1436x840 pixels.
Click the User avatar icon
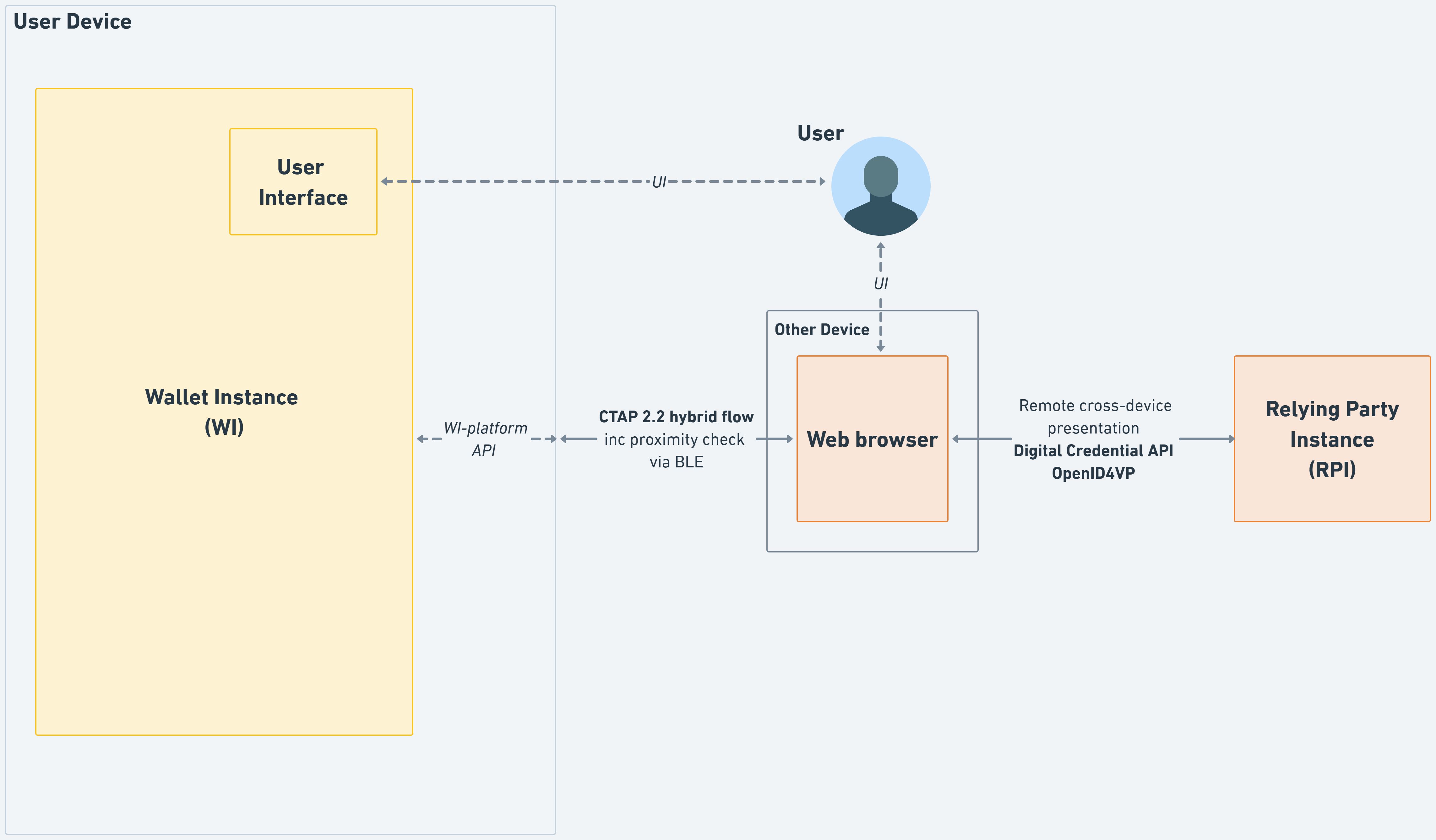pos(880,186)
